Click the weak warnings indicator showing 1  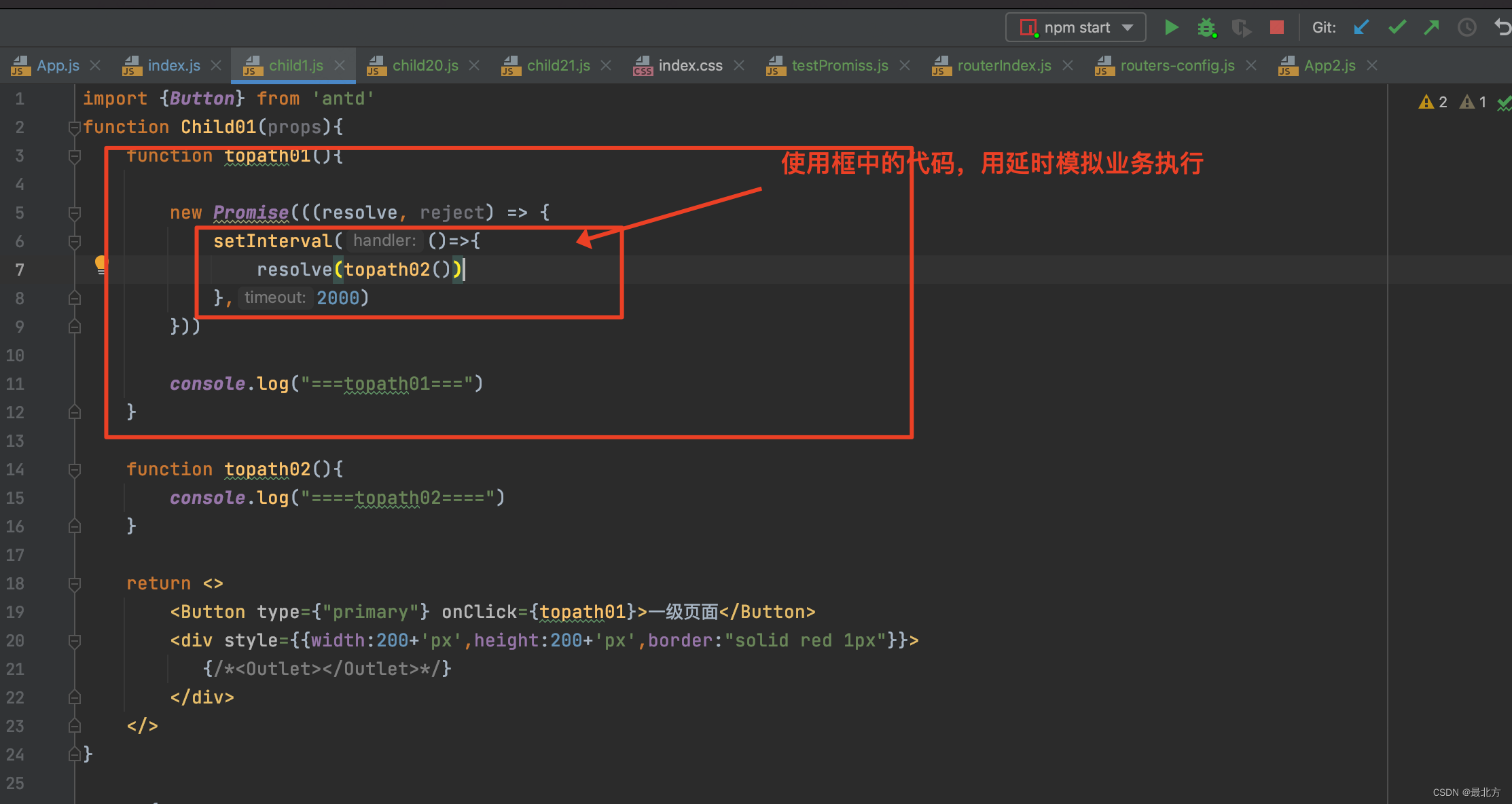(1473, 103)
